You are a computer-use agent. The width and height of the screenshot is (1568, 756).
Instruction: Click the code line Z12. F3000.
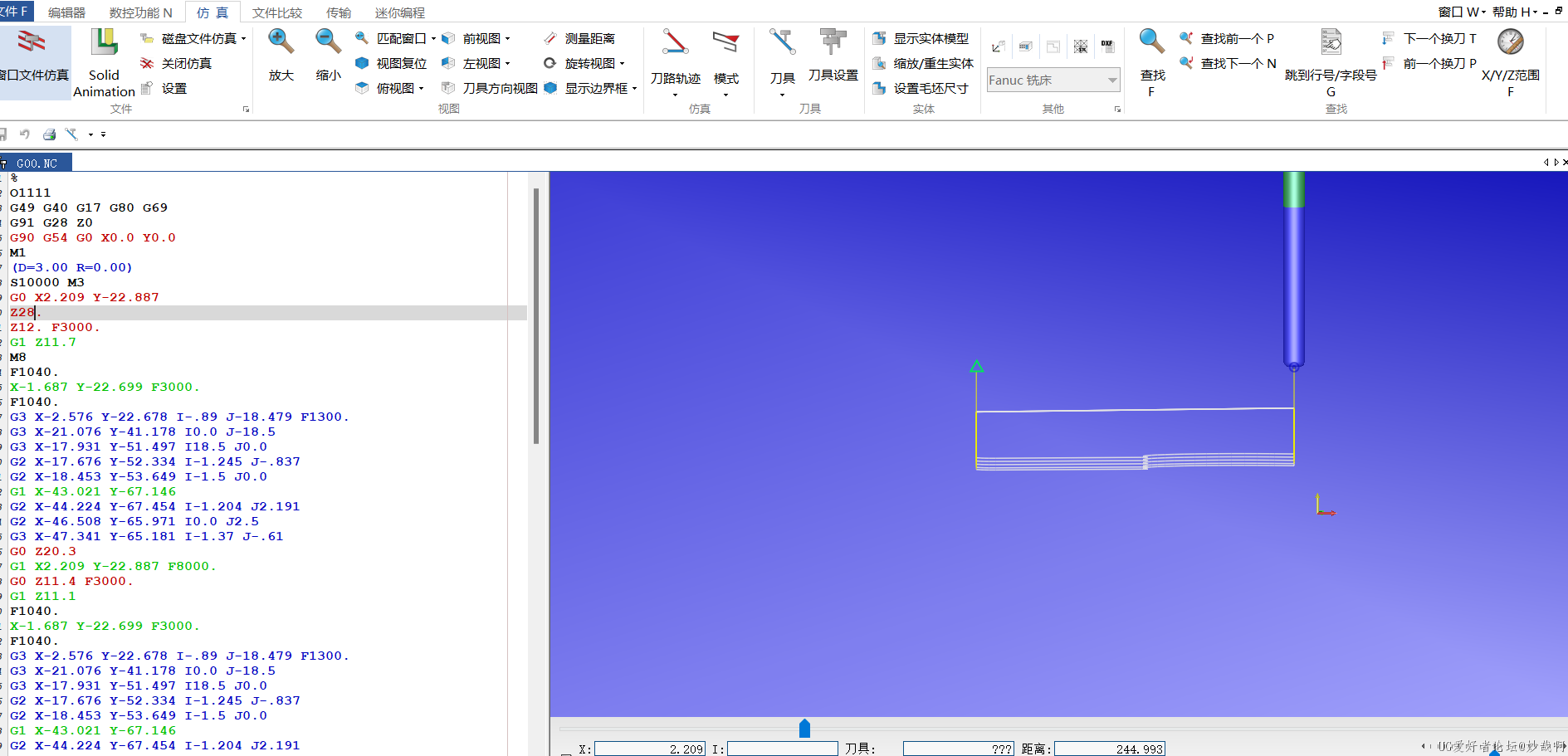(55, 327)
